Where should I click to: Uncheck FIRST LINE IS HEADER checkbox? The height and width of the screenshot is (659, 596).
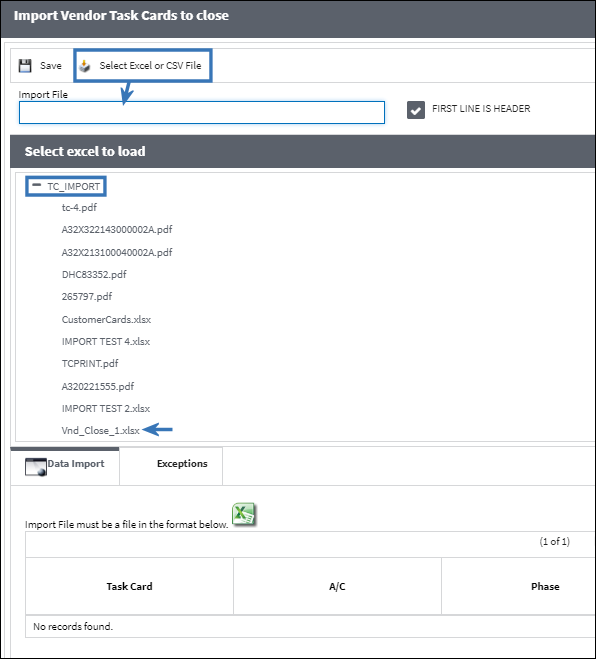pos(416,110)
